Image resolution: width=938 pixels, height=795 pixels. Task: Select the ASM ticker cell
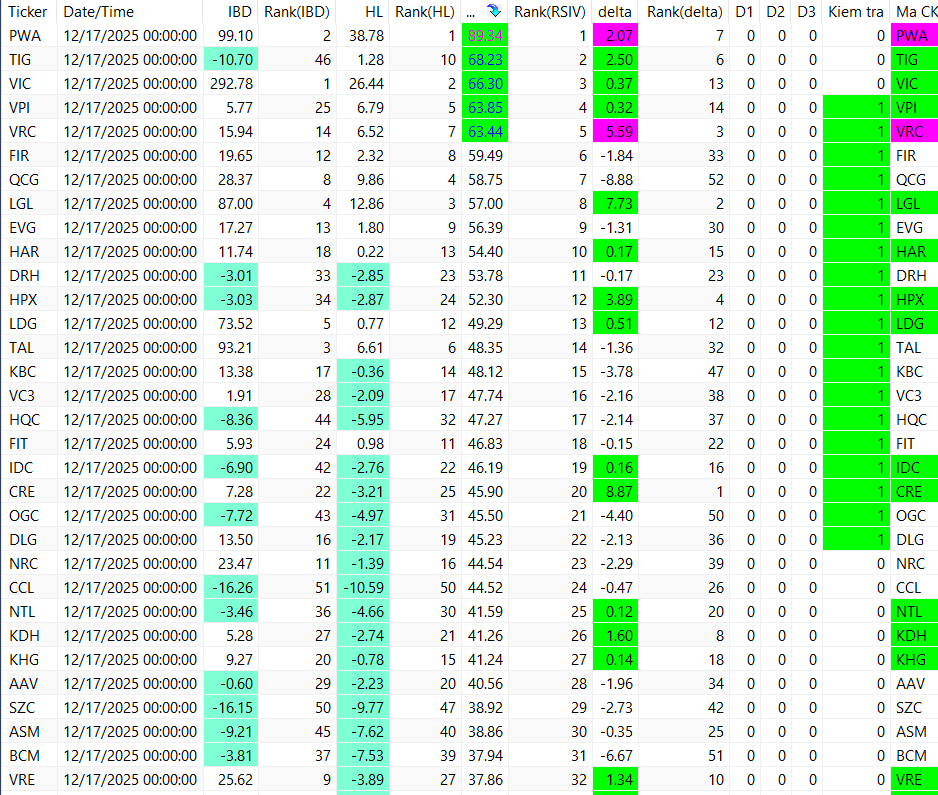point(30,732)
